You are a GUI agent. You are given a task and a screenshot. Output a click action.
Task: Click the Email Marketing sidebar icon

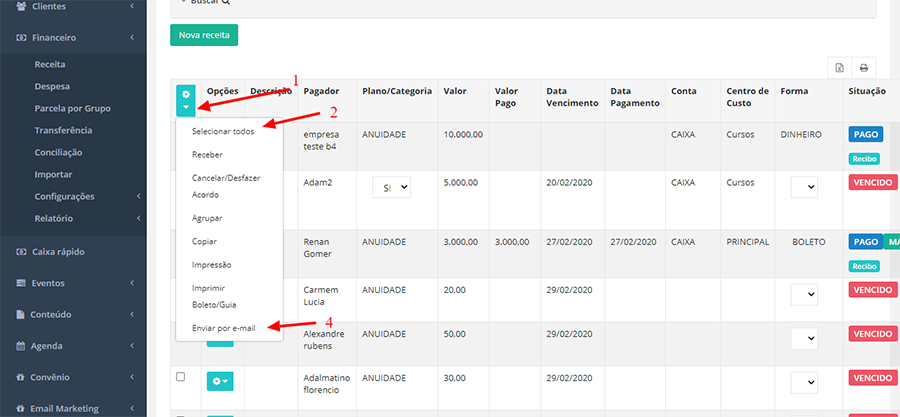[22, 408]
